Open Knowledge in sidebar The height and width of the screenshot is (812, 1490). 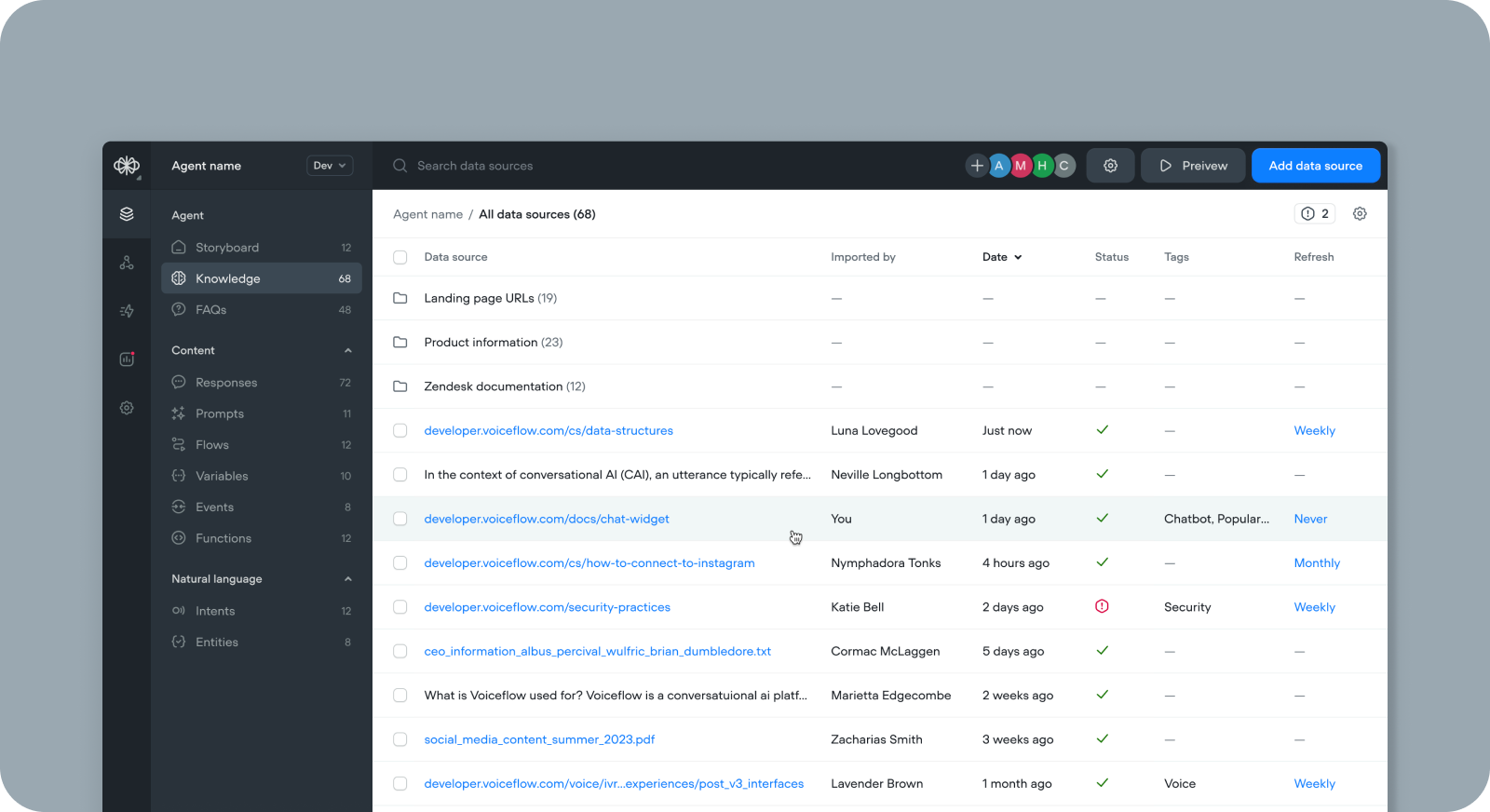click(x=262, y=278)
